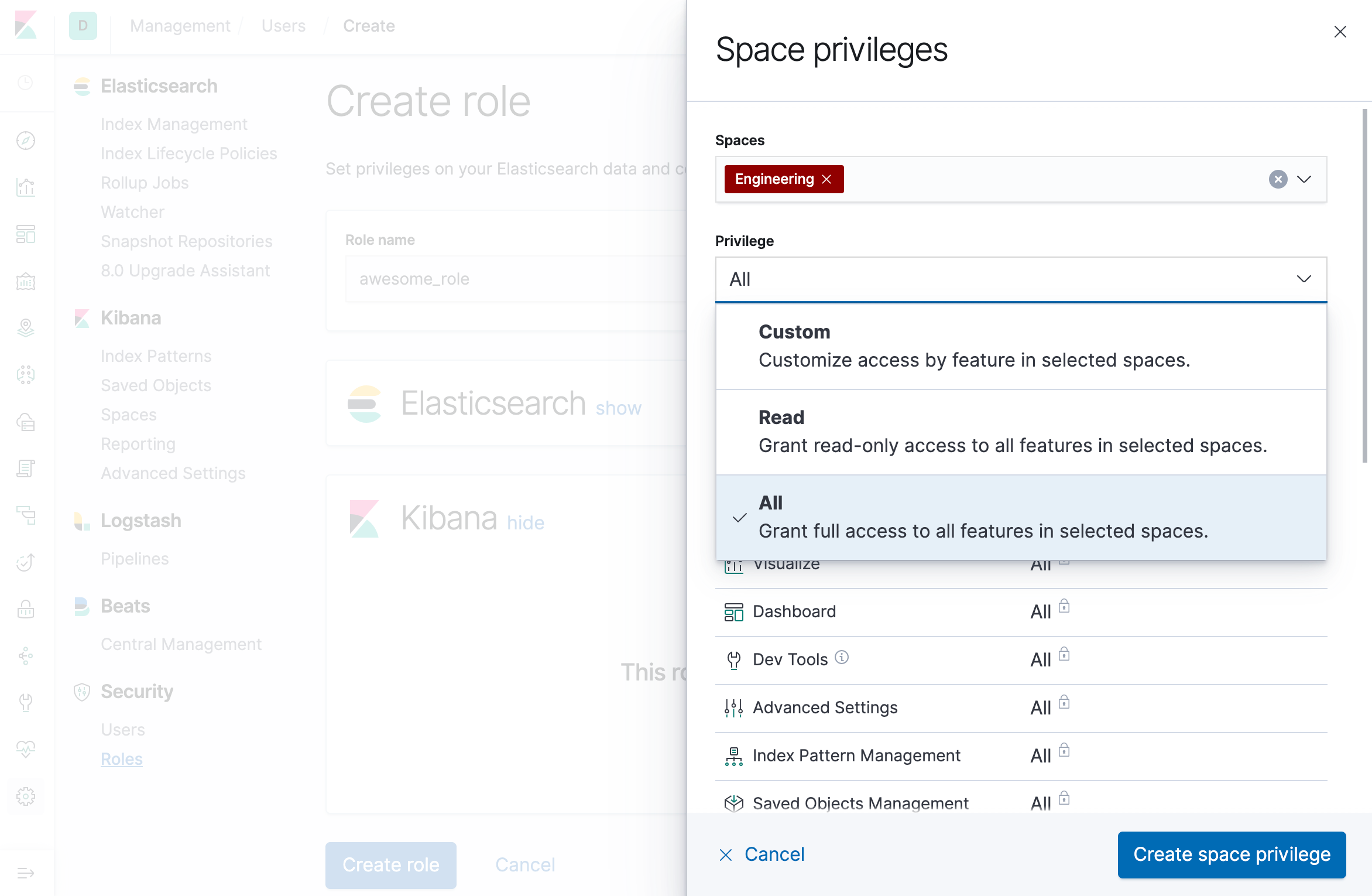The width and height of the screenshot is (1372, 896).
Task: Cancel the space privilege flyout
Action: click(x=762, y=854)
